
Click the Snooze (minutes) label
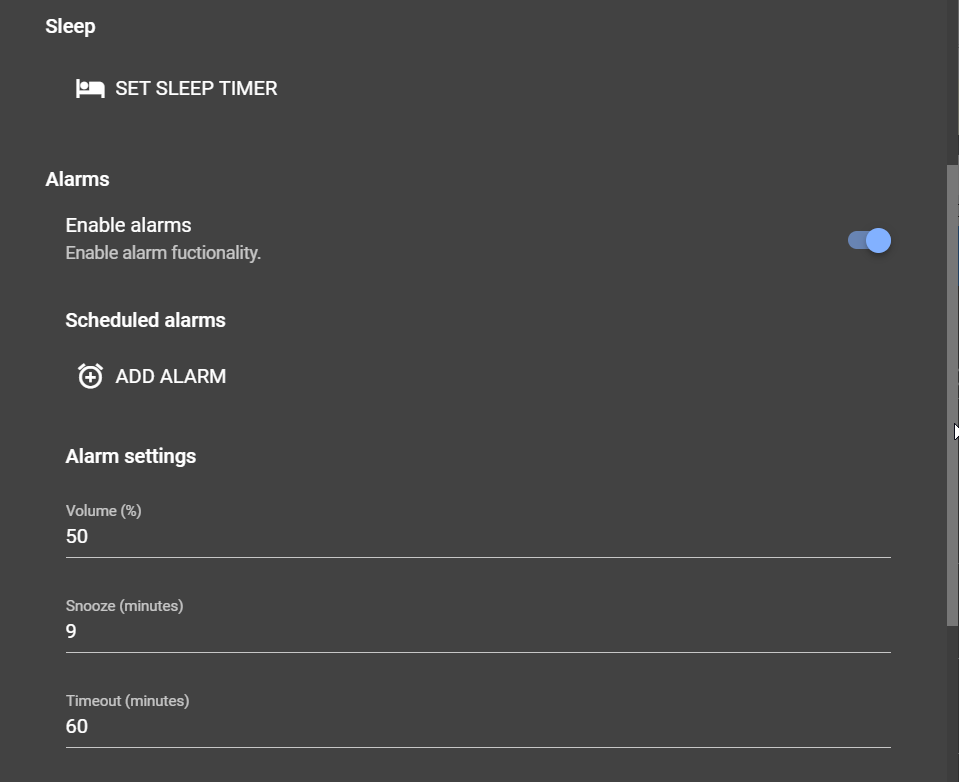(x=124, y=606)
